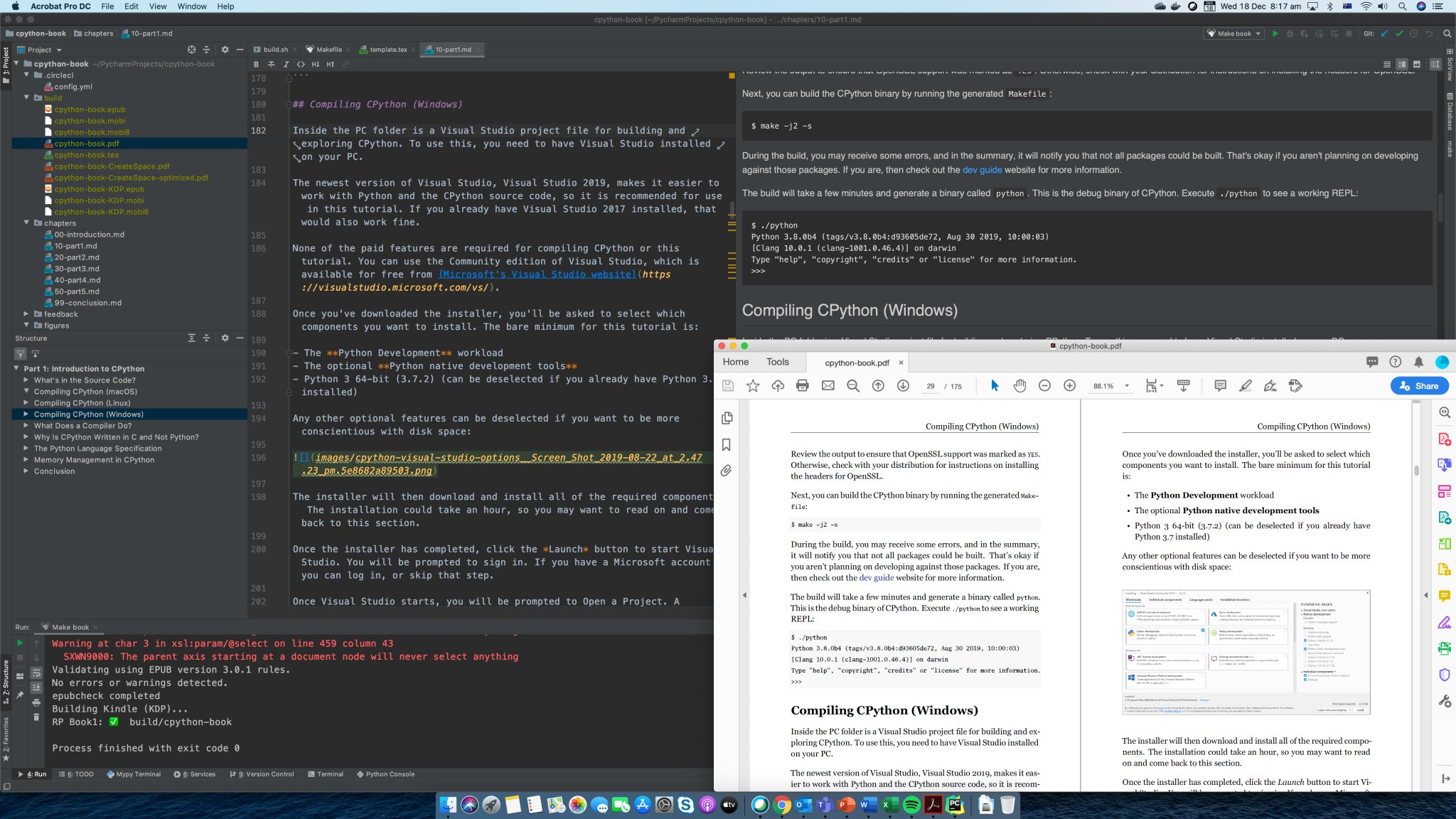Open Acrobat notifications bell
Image resolution: width=1456 pixels, height=819 pixels.
pos(1418,362)
